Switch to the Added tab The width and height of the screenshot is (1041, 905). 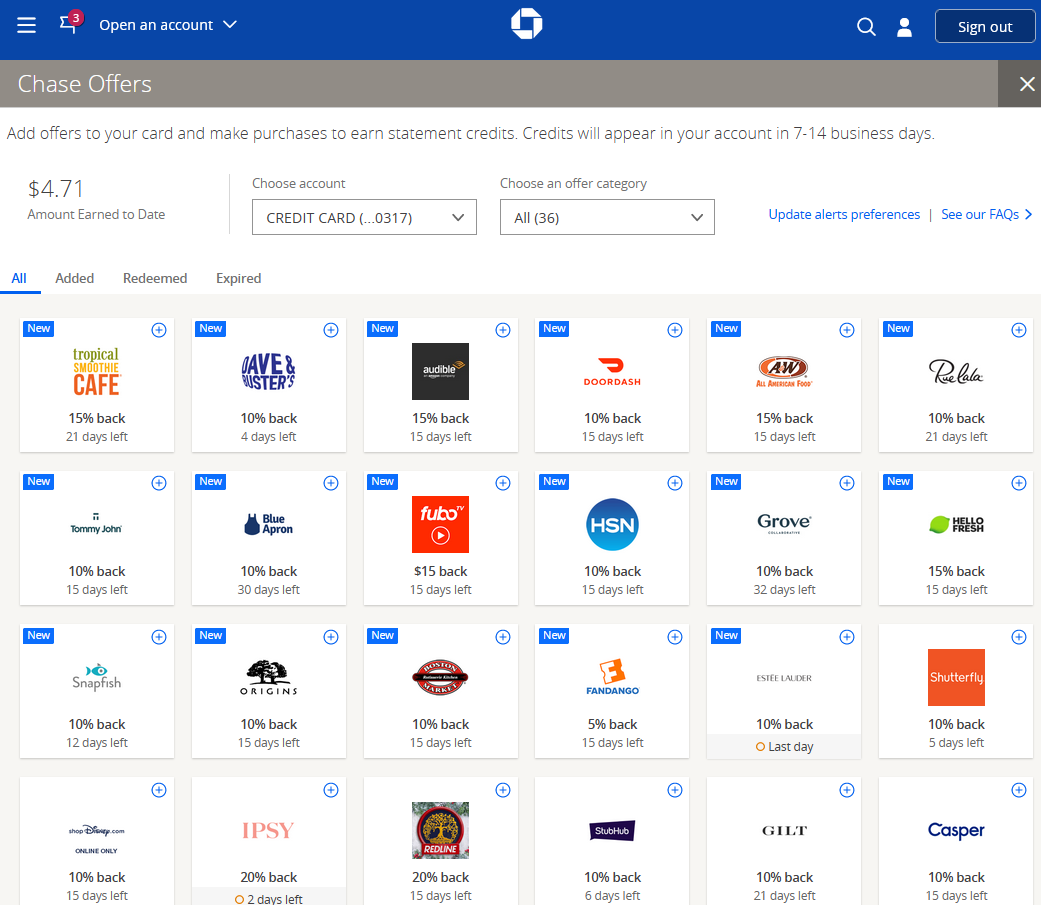pyautogui.click(x=74, y=278)
